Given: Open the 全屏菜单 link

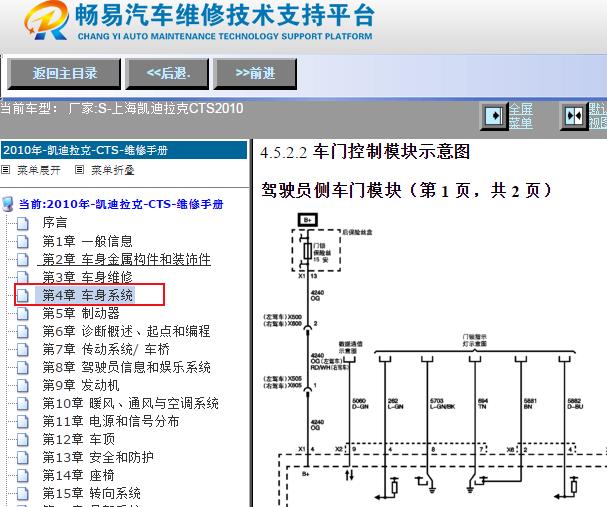Looking at the screenshot, I should tap(521, 116).
